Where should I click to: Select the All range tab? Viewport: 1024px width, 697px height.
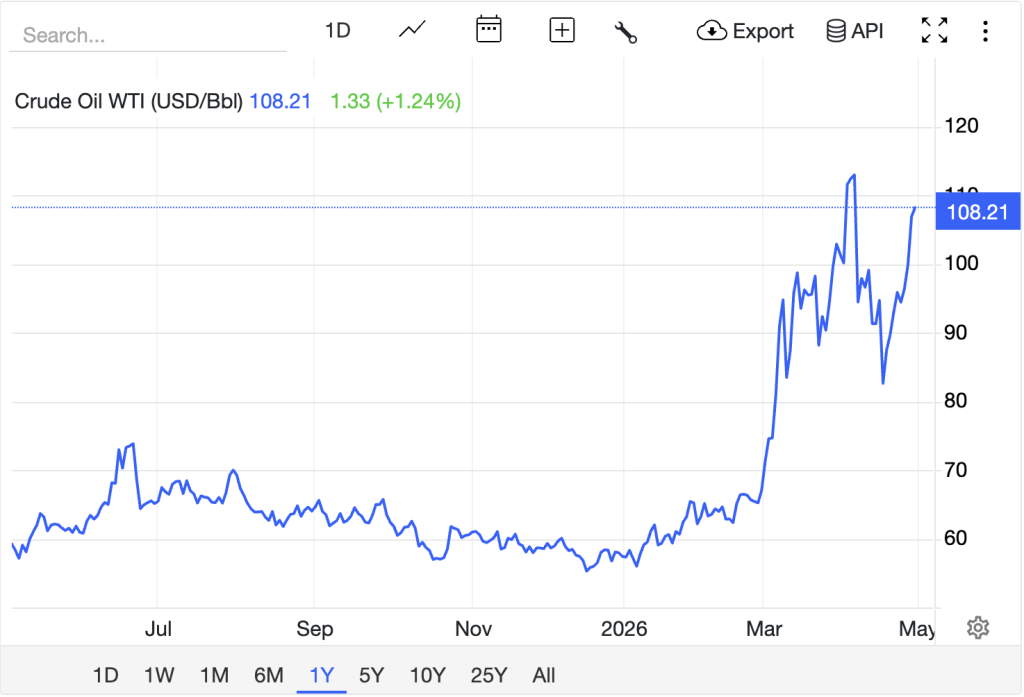(x=543, y=675)
